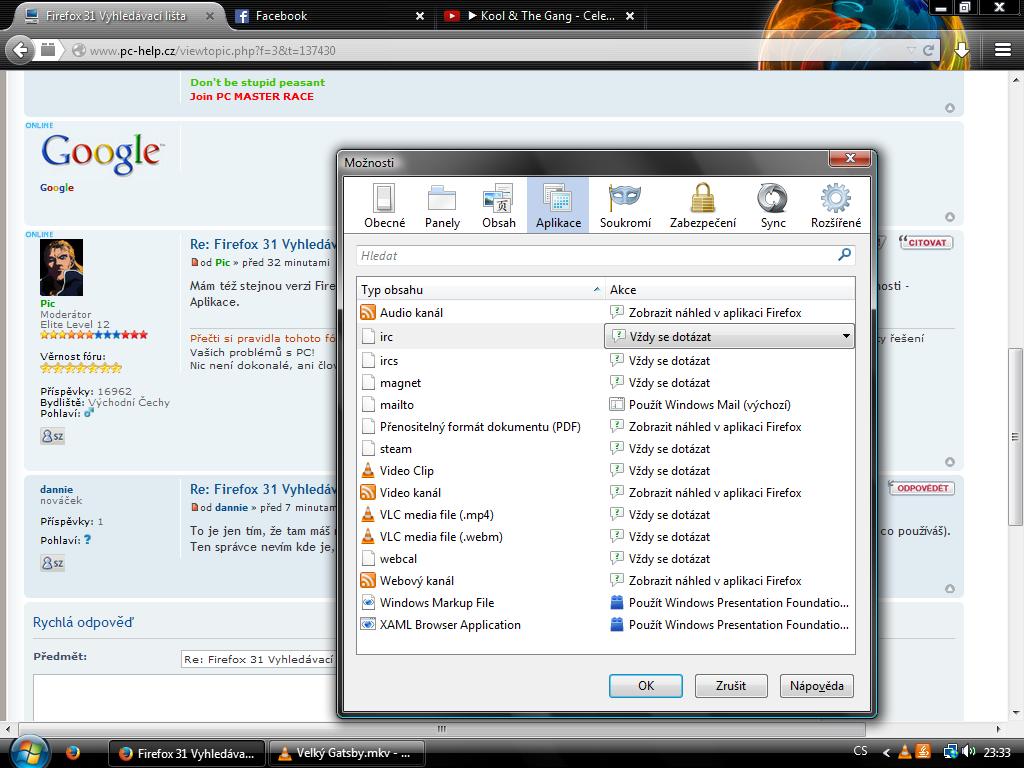
Task: Sort by Typ obsahu column header
Action: coord(481,289)
